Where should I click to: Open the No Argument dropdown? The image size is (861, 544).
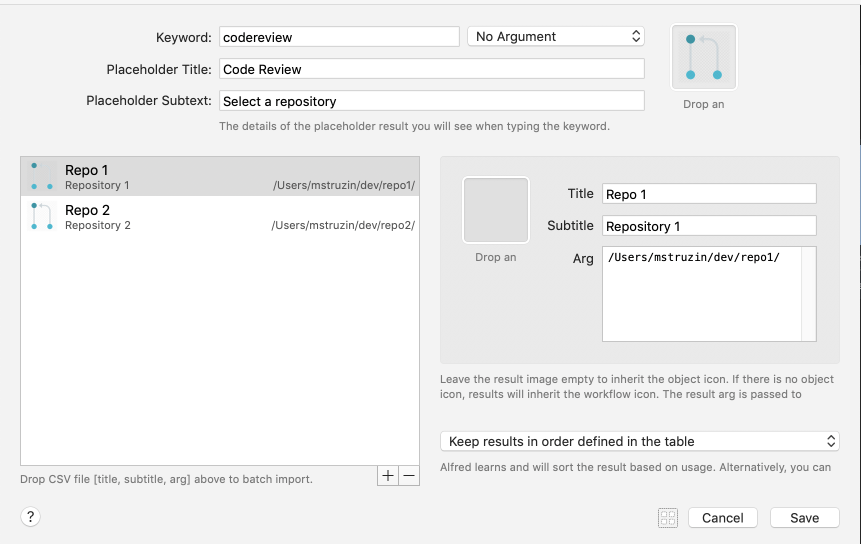coord(556,37)
